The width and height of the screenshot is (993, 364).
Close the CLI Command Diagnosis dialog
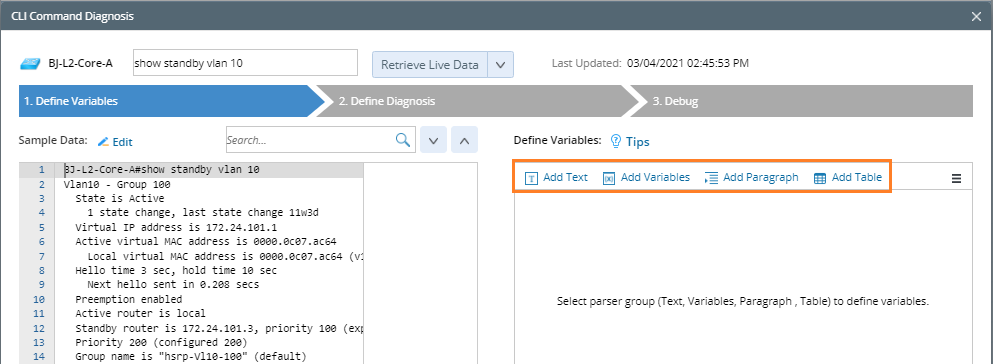click(x=976, y=16)
